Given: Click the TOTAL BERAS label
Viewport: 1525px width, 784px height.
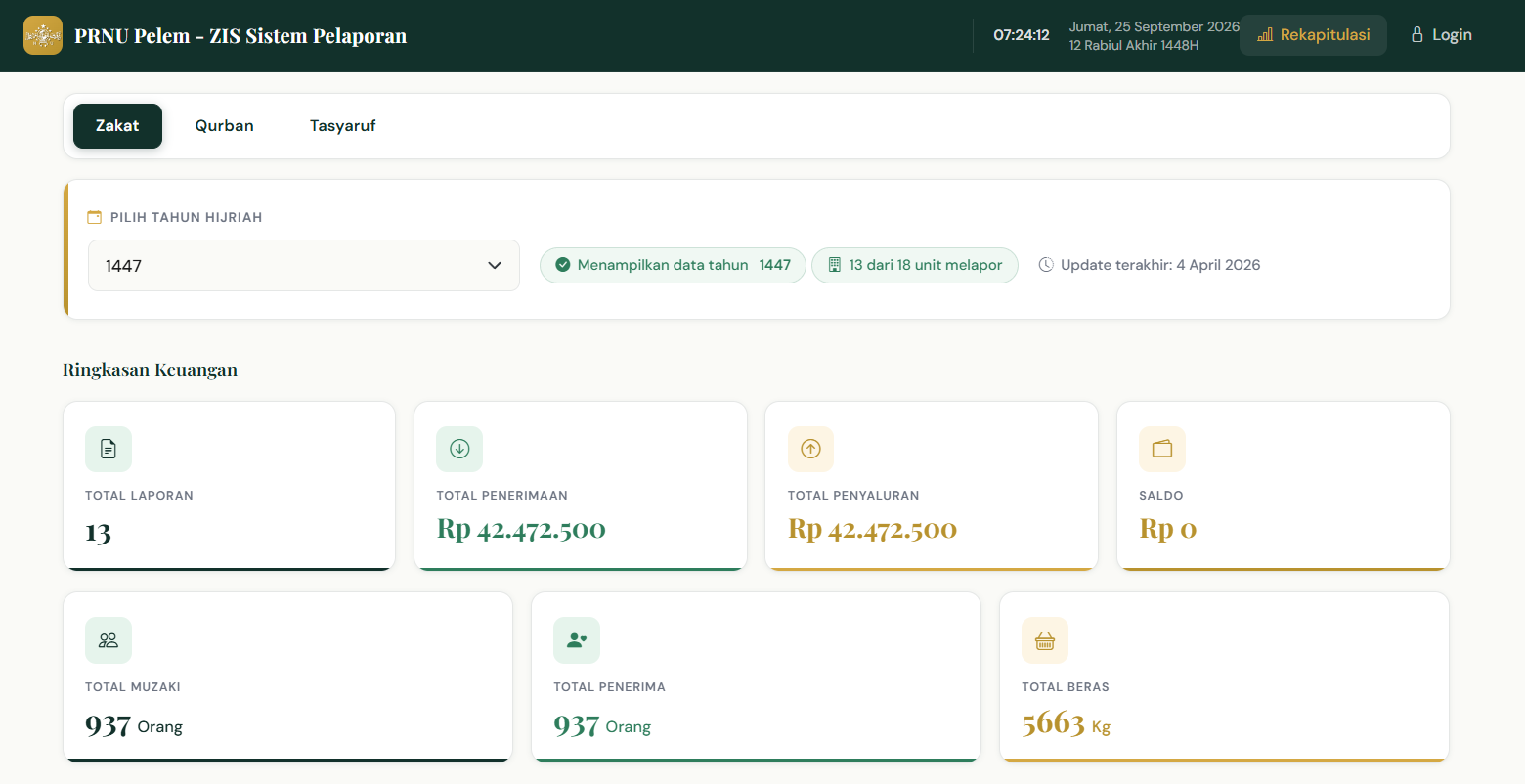Looking at the screenshot, I should coord(1066,687).
